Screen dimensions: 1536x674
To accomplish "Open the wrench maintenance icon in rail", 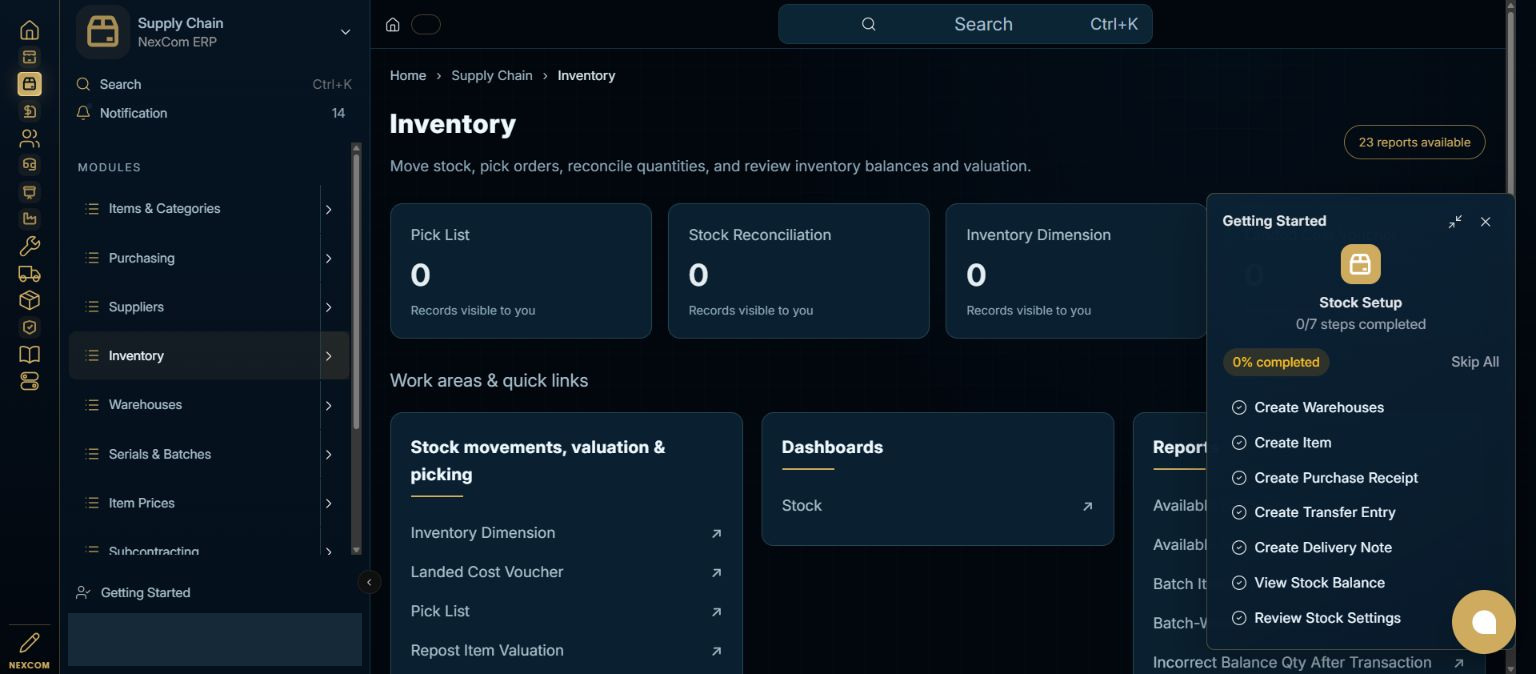I will tap(29, 246).
